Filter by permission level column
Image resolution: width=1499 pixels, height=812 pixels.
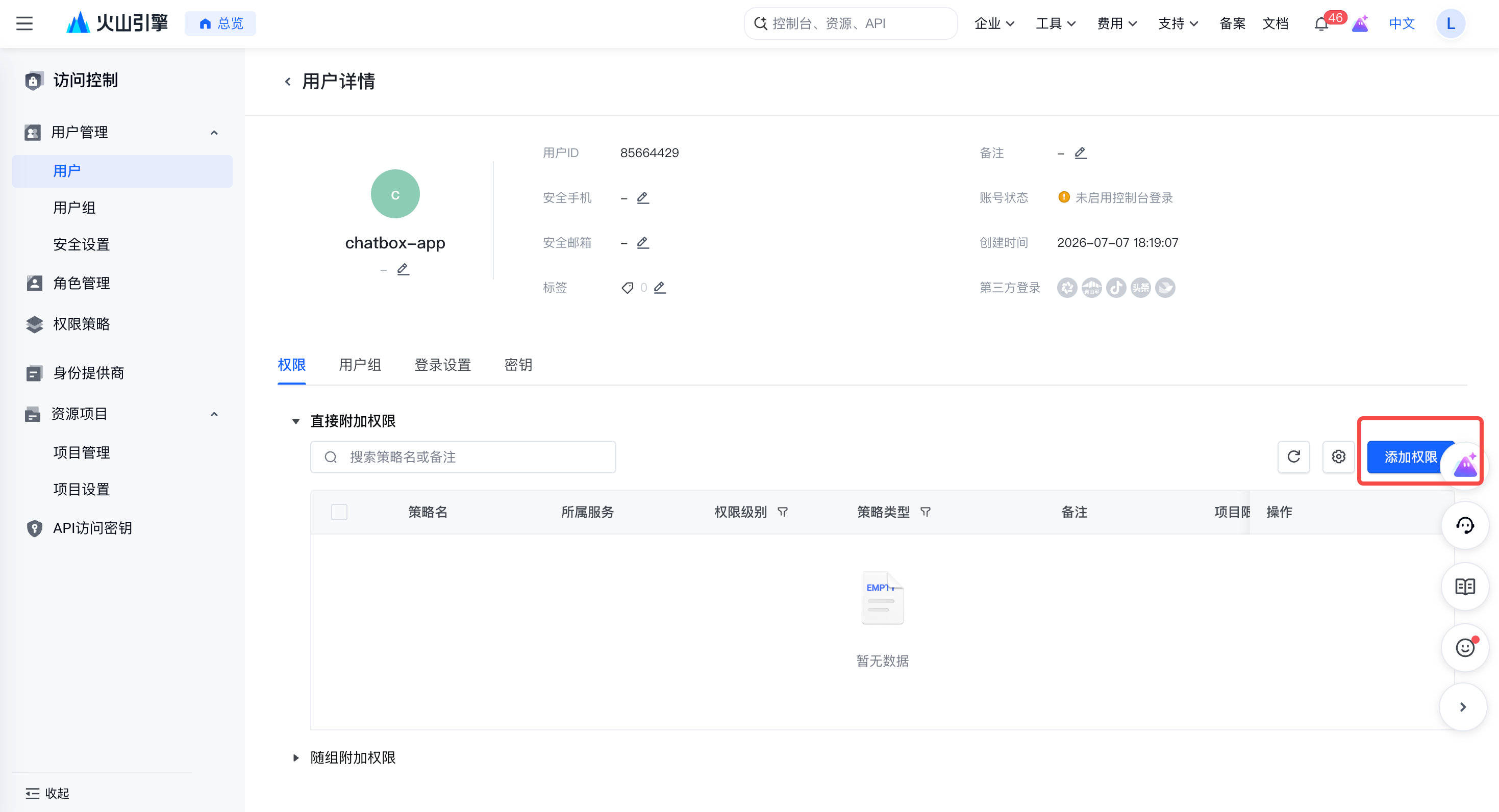coord(783,512)
